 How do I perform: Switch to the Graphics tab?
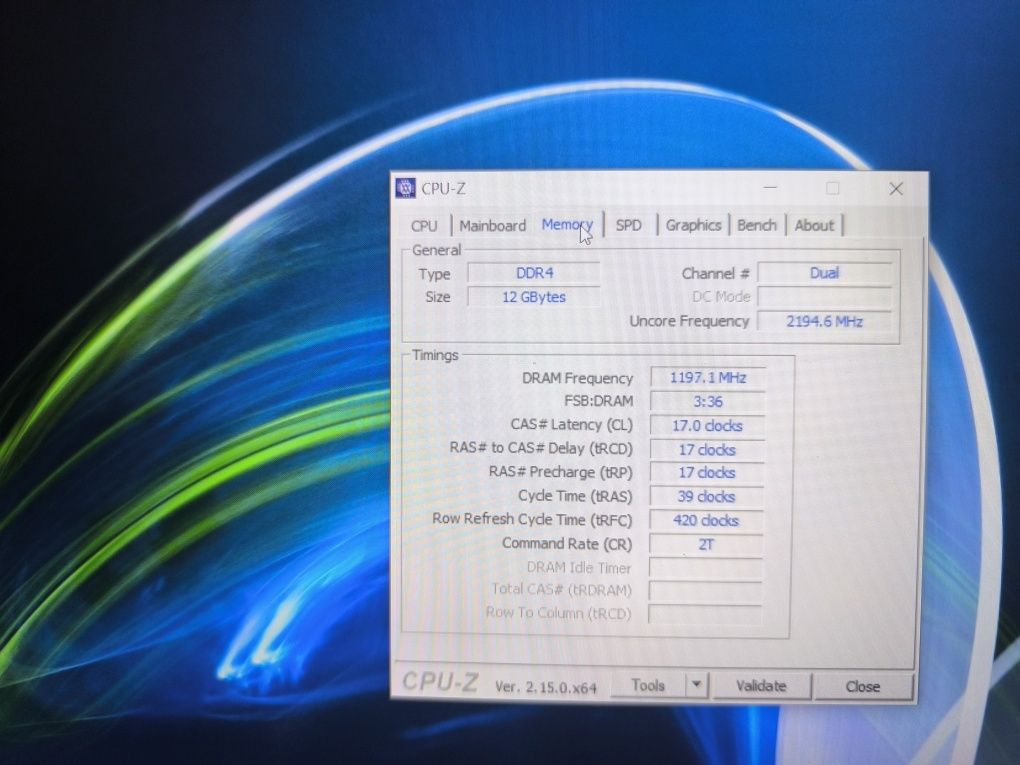[x=693, y=225]
